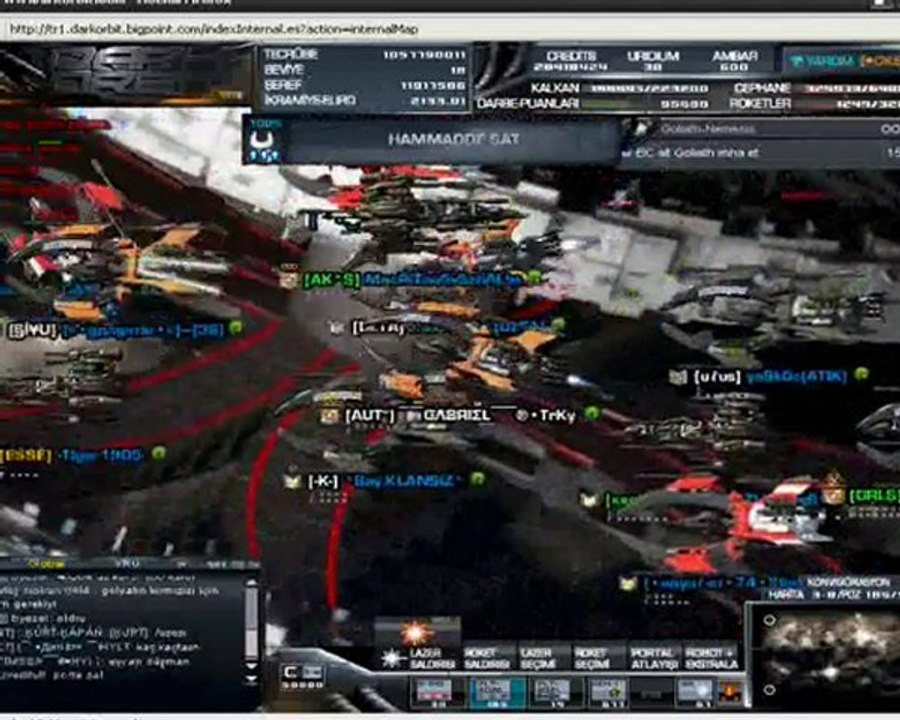
Task: Click the URIDIUM value
Action: pyautogui.click(x=651, y=68)
